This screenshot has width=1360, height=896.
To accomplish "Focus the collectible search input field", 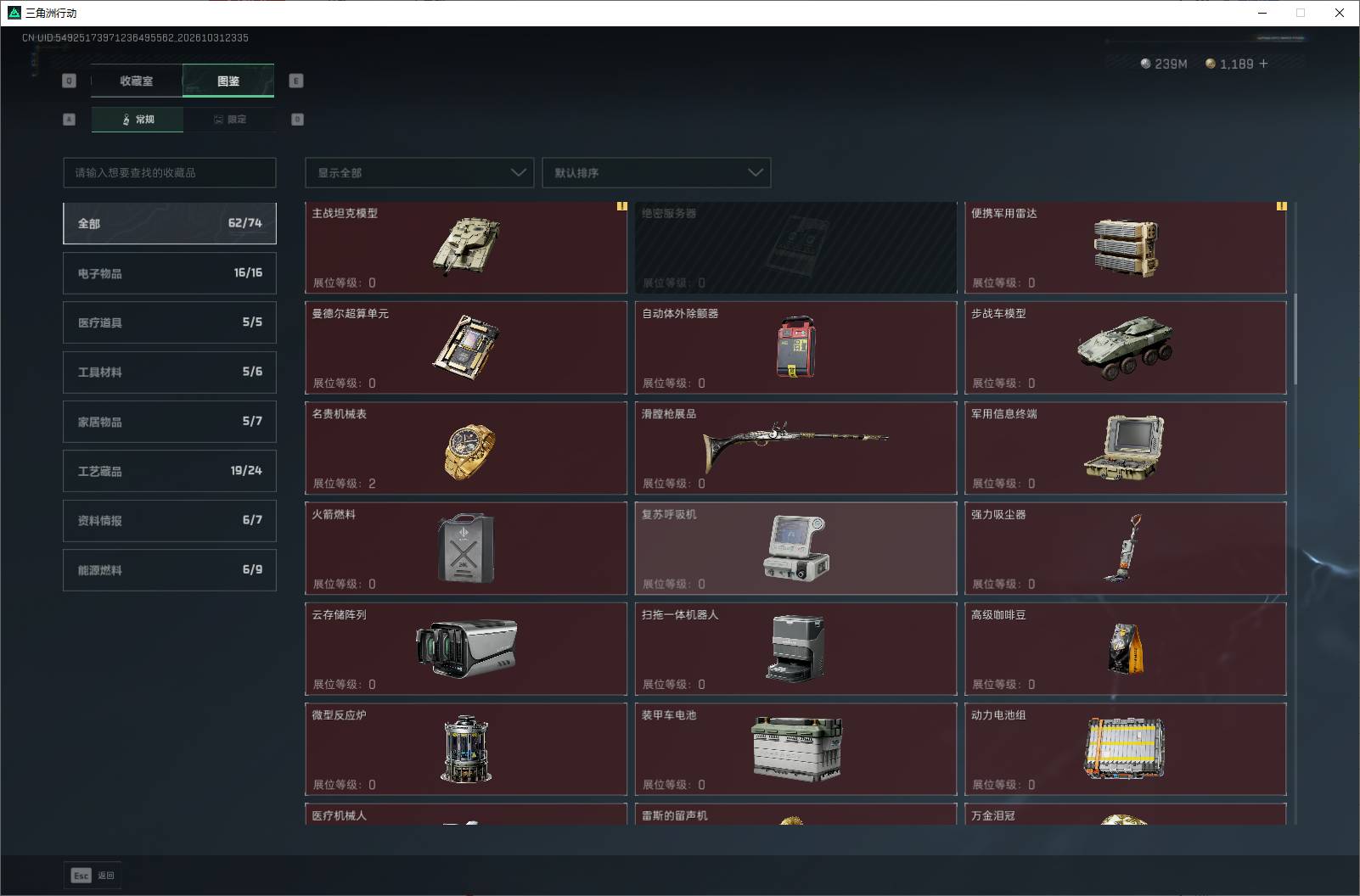I will pyautogui.click(x=170, y=172).
